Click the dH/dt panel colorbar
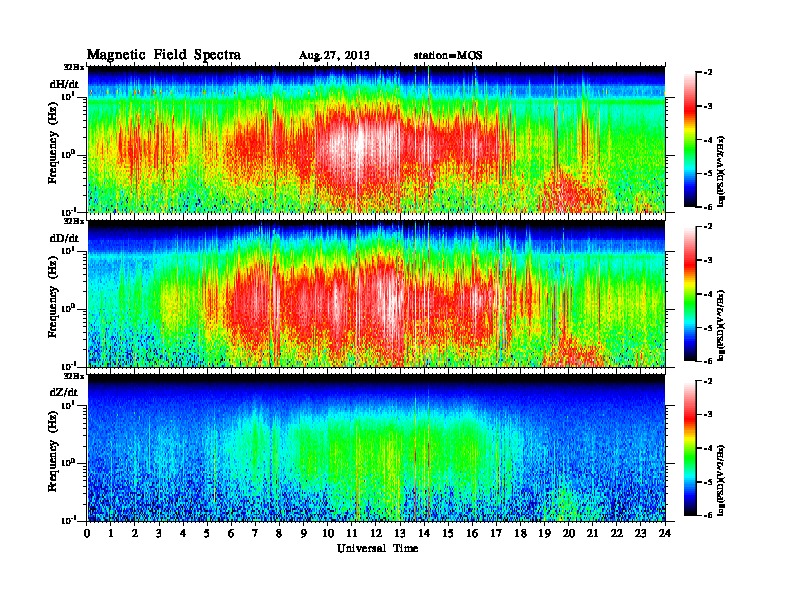Screen dimensions: 792x612 [689, 140]
